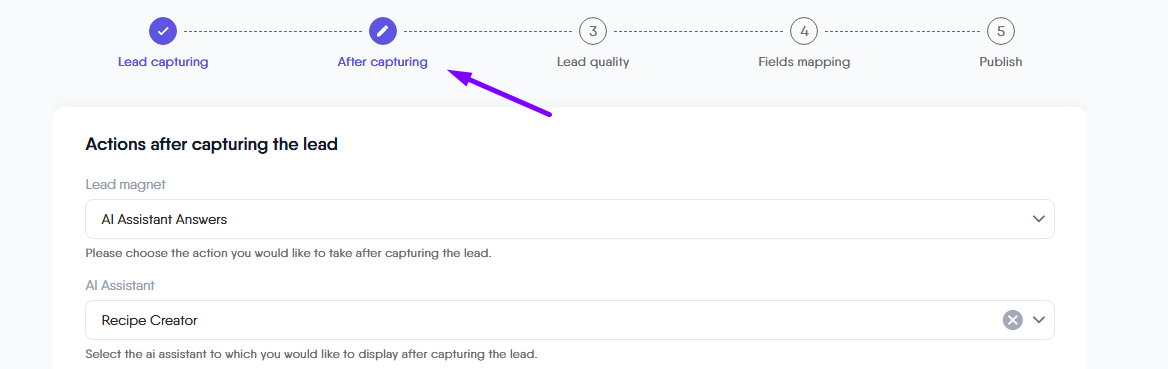Image resolution: width=1168 pixels, height=369 pixels.
Task: Go to Publish step label
Action: coord(1000,62)
